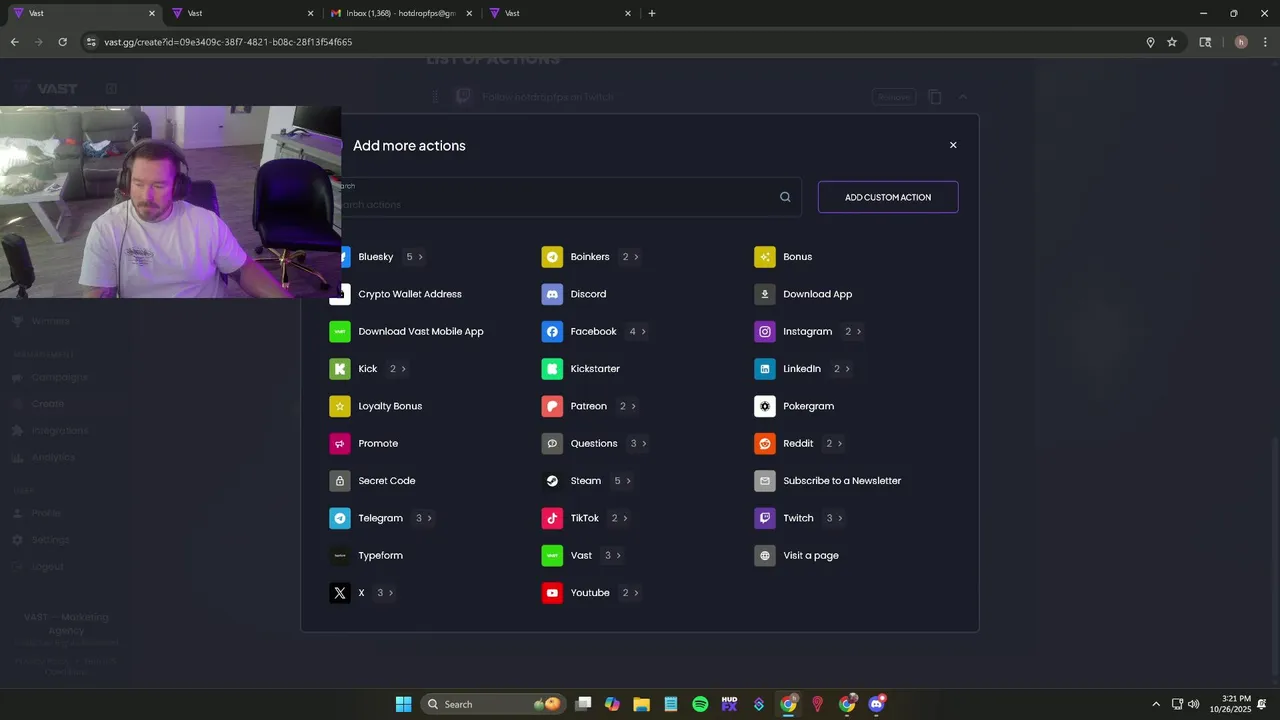This screenshot has height=720, width=1280.
Task: Click the Boinkers action icon
Action: coord(552,257)
